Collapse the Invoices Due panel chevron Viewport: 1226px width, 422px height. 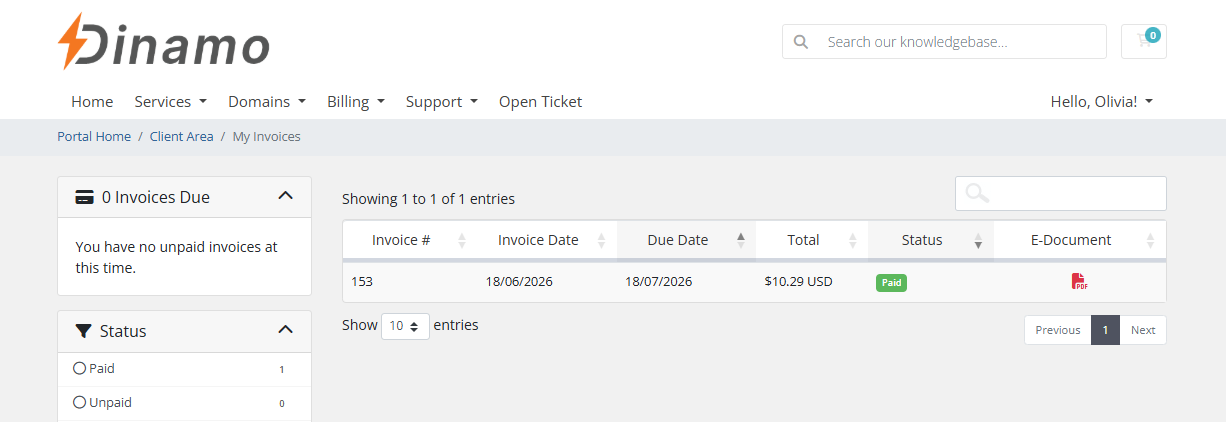tap(285, 196)
